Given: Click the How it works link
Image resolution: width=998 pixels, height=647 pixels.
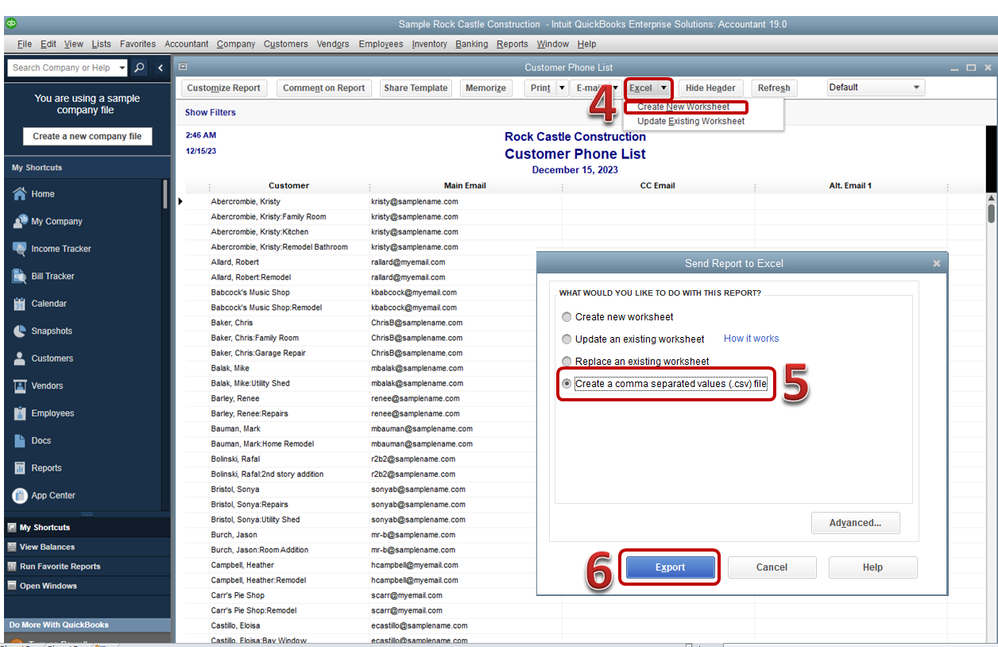Looking at the screenshot, I should pos(751,338).
